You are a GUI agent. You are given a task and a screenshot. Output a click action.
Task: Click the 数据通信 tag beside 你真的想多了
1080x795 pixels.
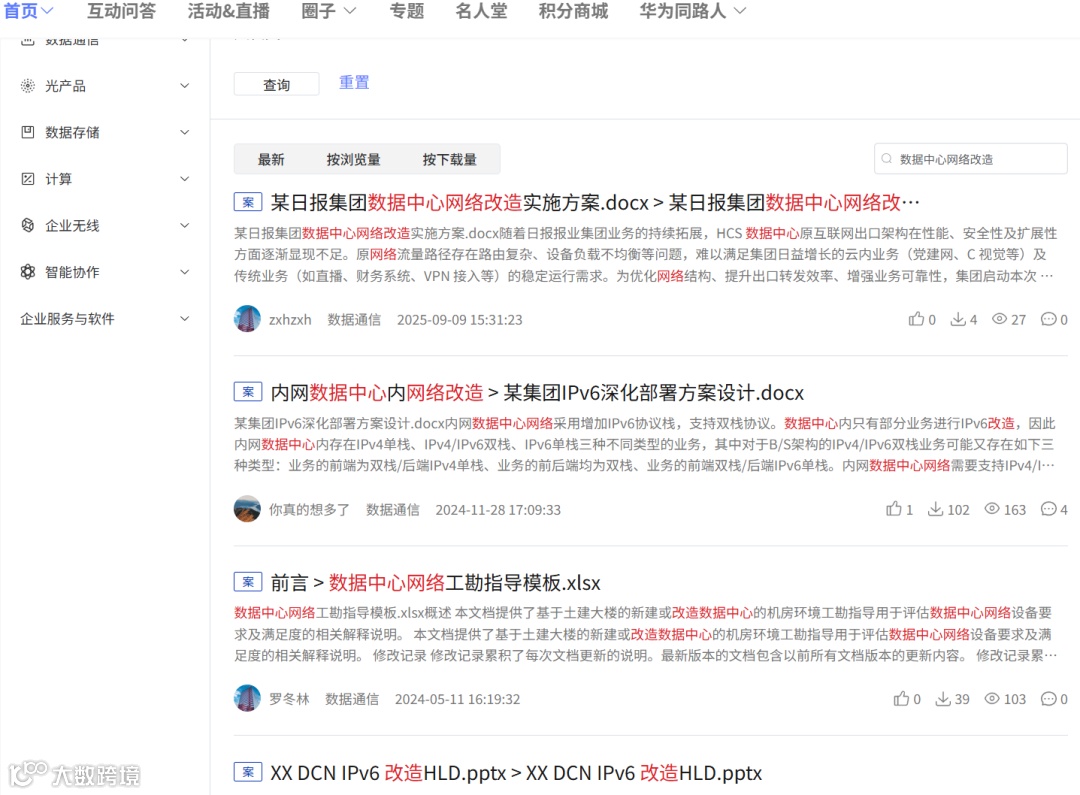click(393, 510)
